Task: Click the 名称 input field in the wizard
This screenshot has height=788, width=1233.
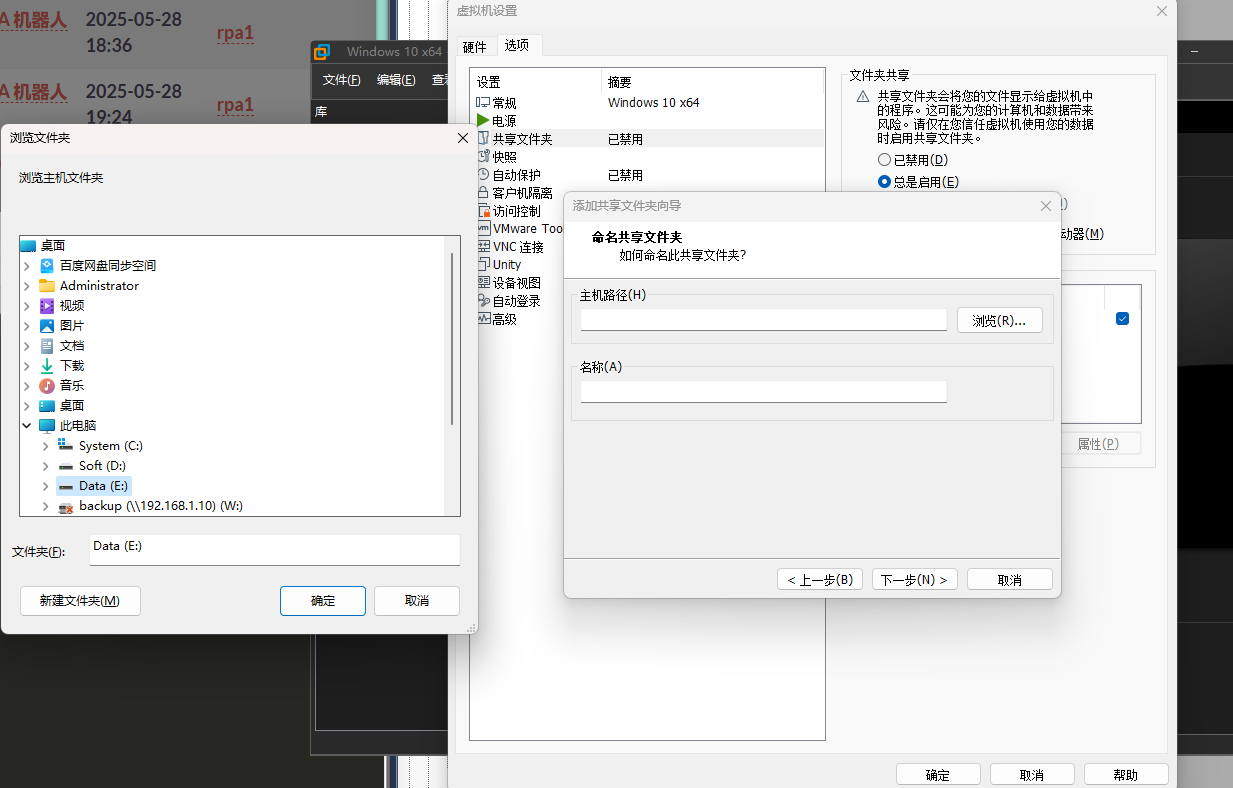Action: (x=763, y=391)
